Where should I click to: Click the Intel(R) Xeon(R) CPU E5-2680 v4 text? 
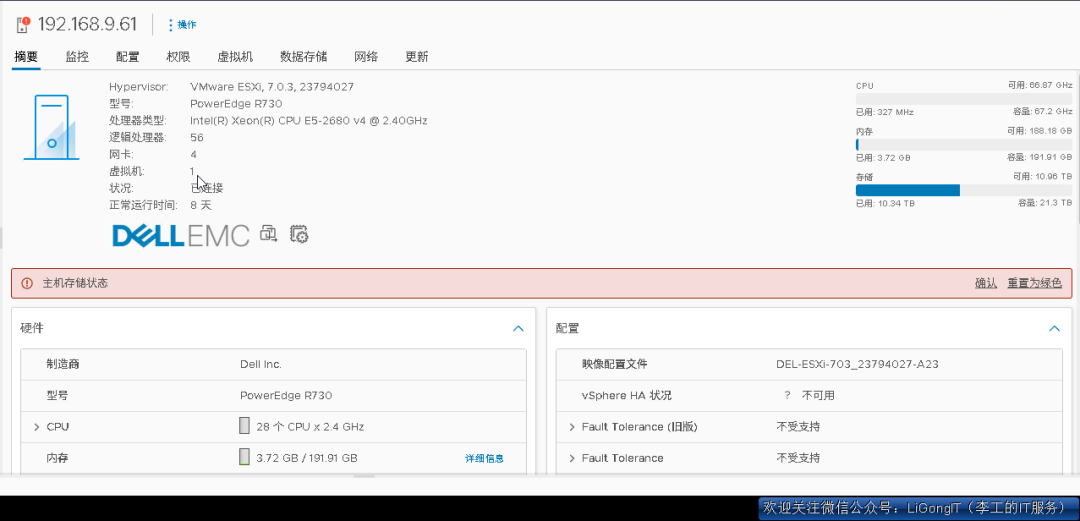pos(309,121)
